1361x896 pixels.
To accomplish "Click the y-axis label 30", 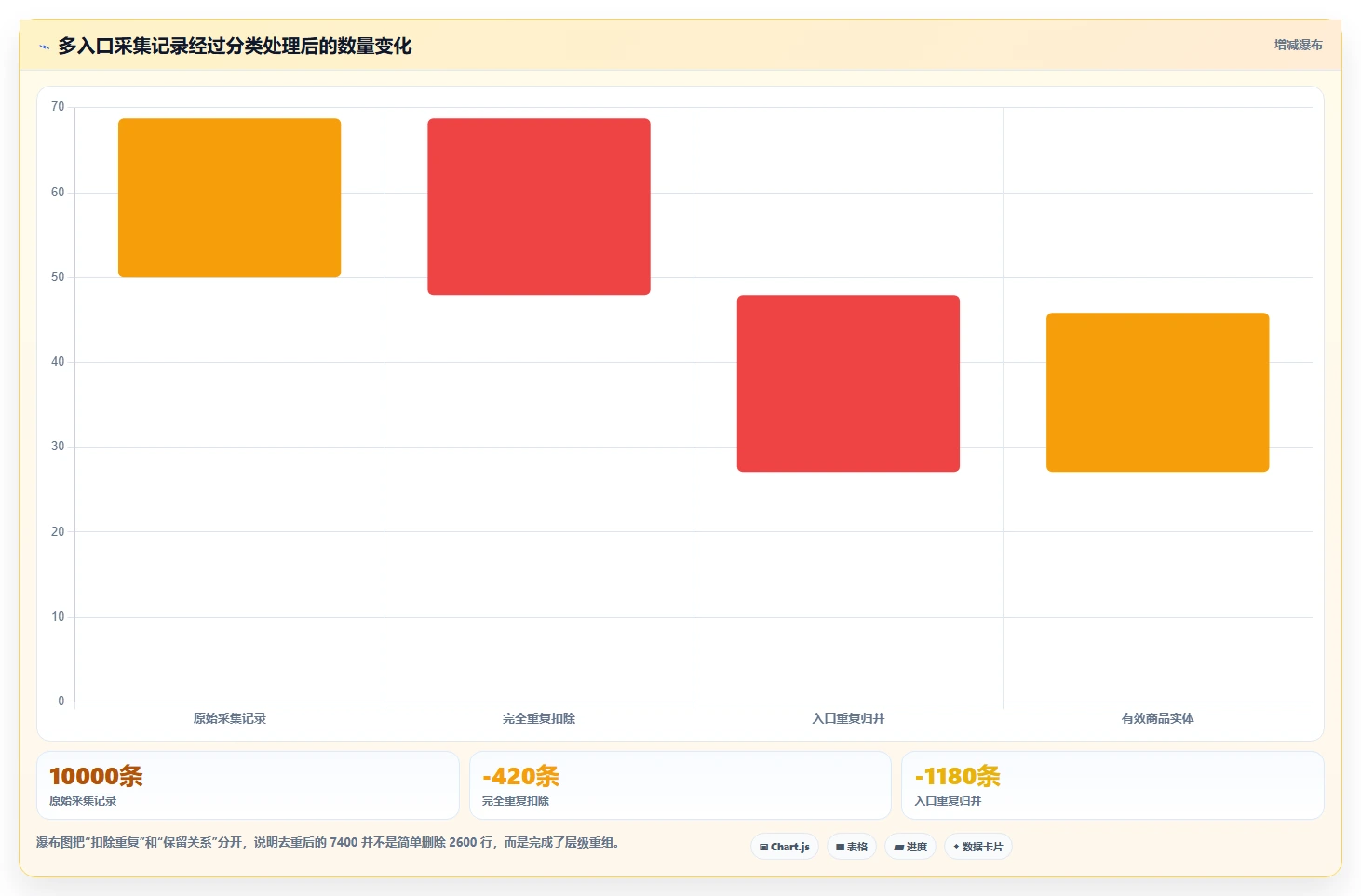I will pyautogui.click(x=58, y=447).
